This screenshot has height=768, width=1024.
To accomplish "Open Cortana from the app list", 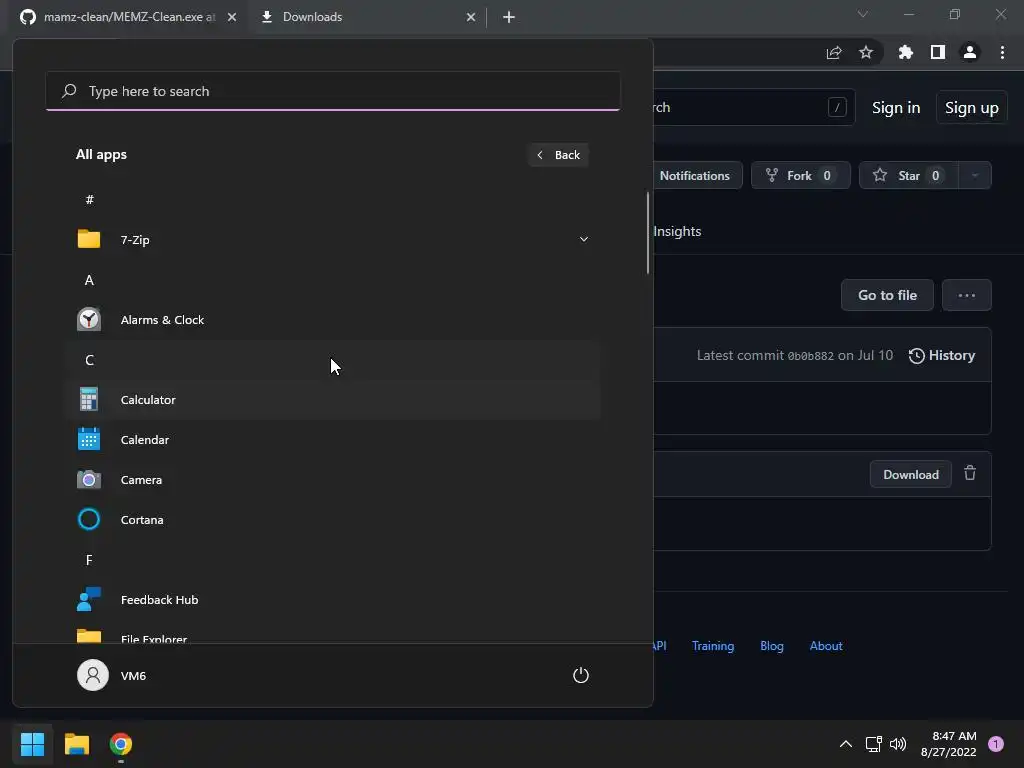I will point(333,520).
